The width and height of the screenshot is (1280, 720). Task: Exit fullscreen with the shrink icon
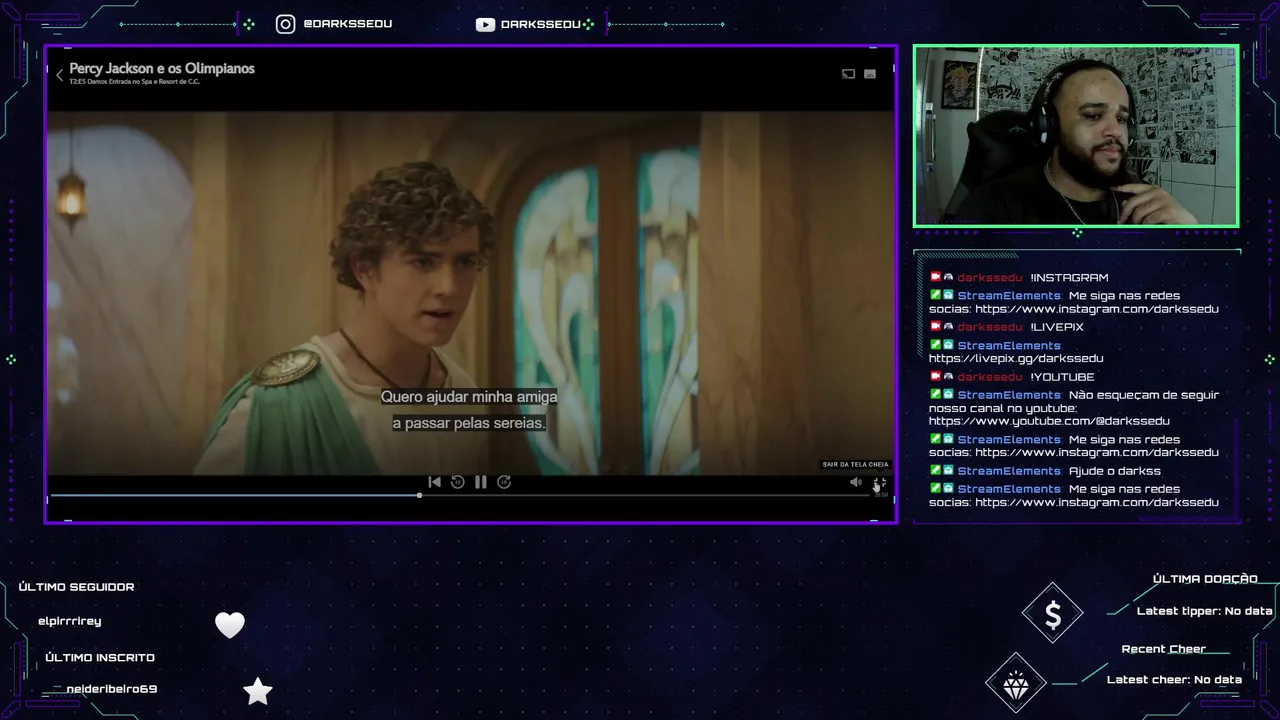click(879, 483)
